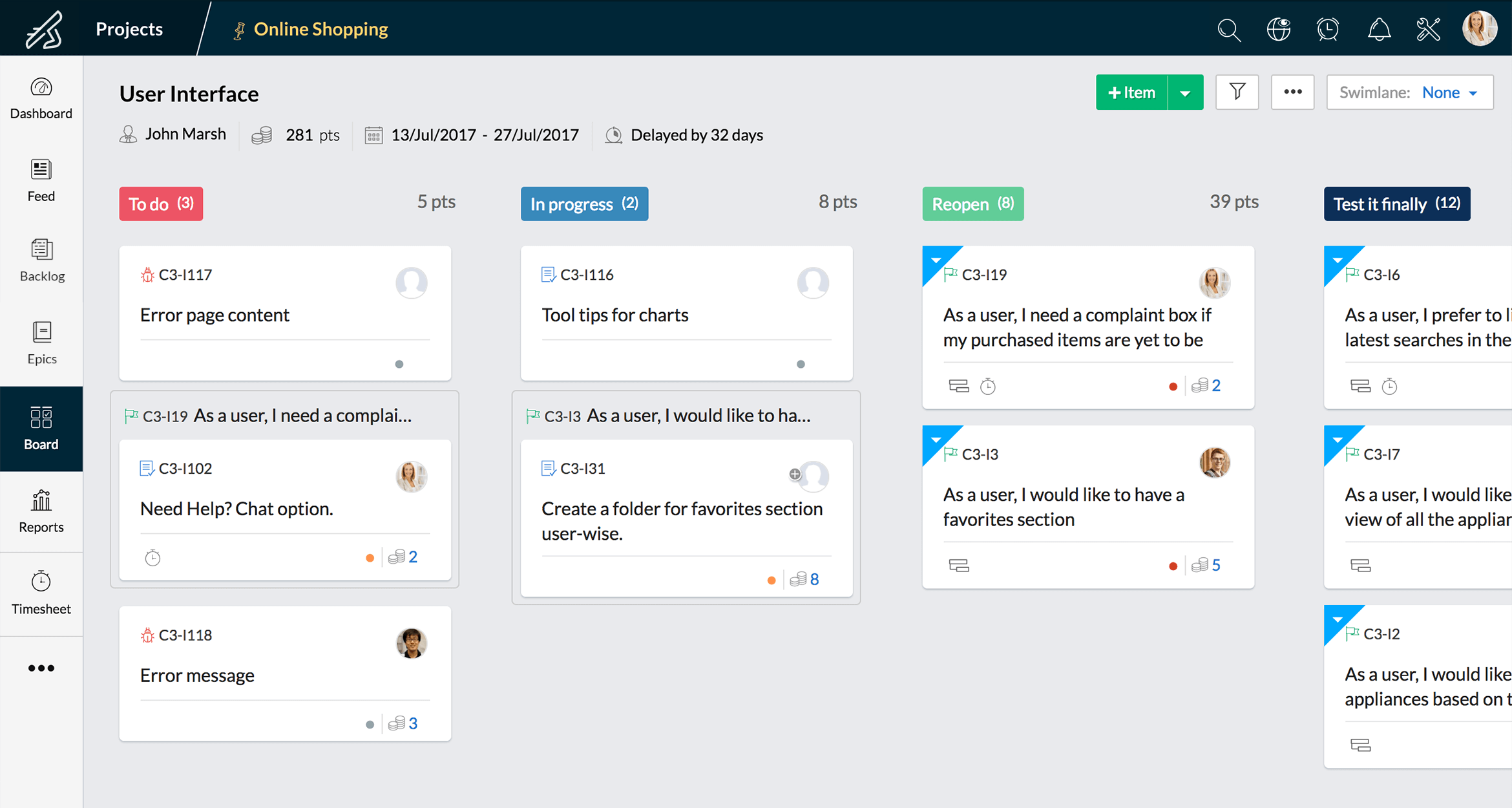Image resolution: width=1512 pixels, height=808 pixels.
Task: Toggle the C3-I6 card corner triangle
Action: (x=1338, y=260)
